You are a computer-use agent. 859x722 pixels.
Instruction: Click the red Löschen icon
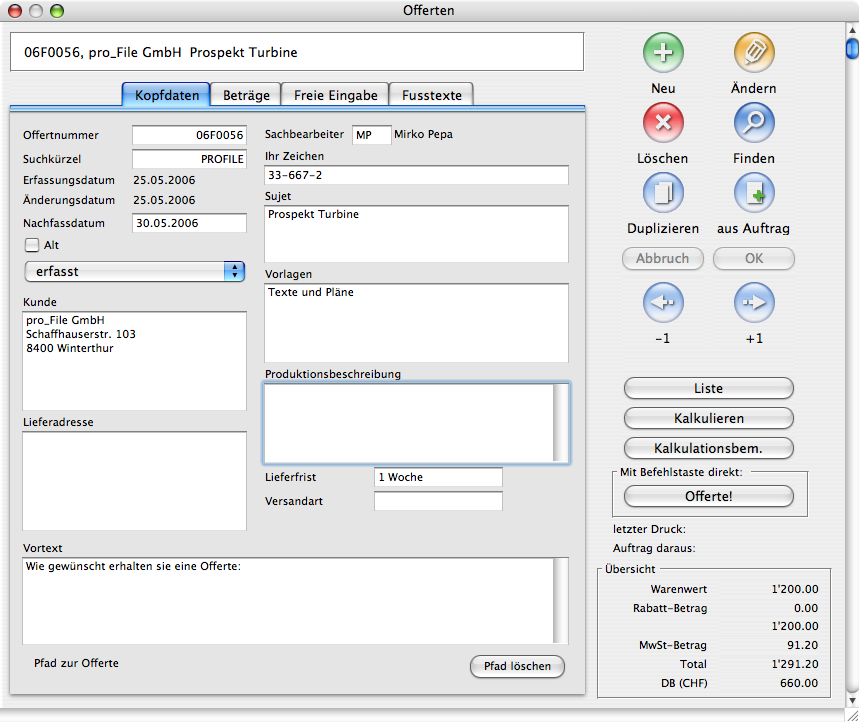(662, 123)
